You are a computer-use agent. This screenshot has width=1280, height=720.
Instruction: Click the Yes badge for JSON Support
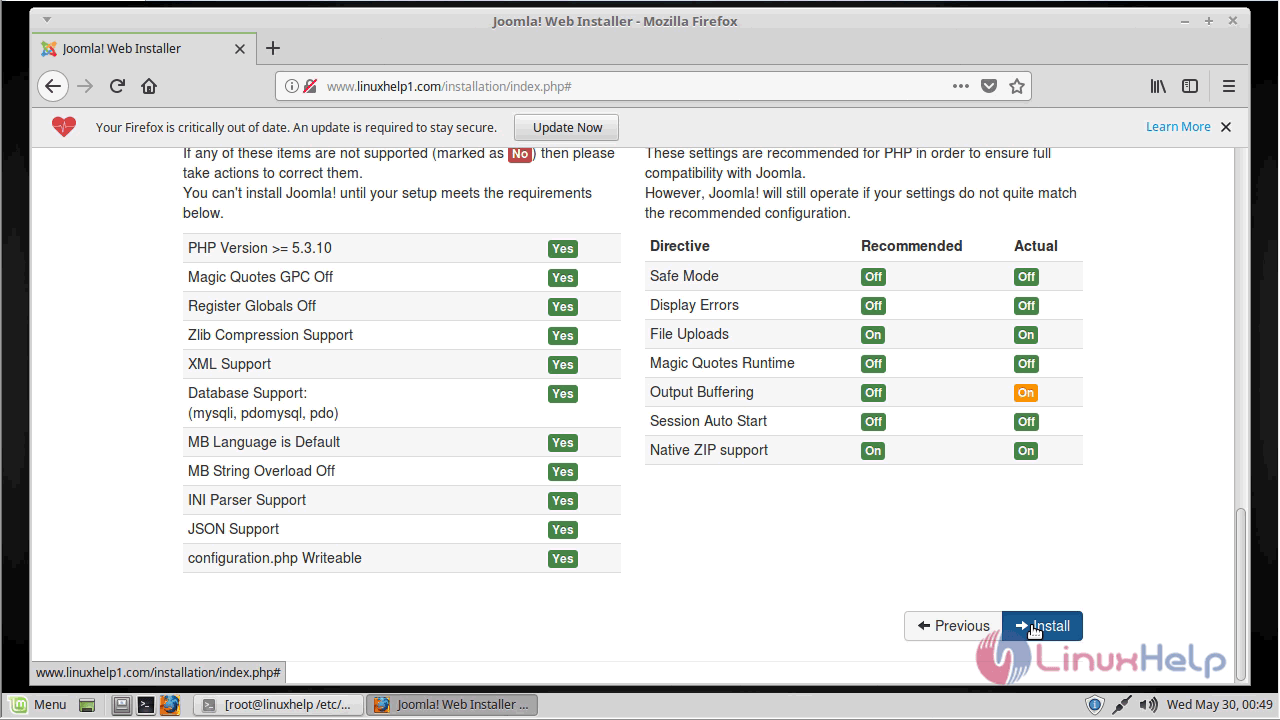tap(563, 530)
